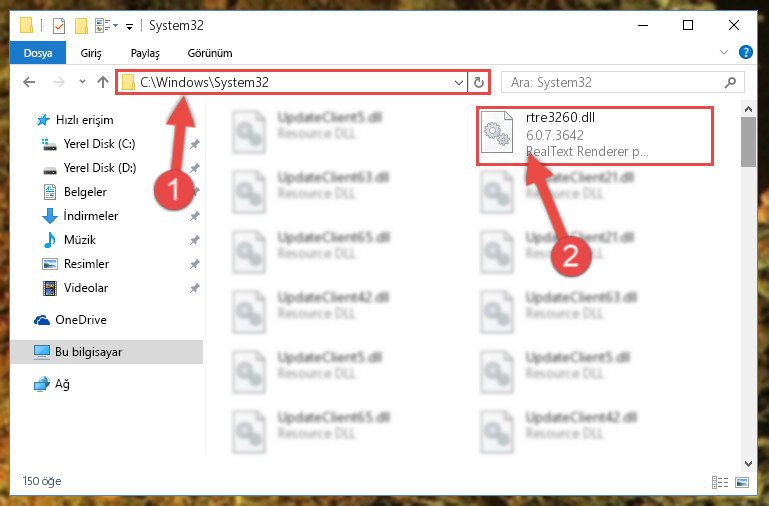Image resolution: width=769 pixels, height=506 pixels.
Task: Switch to details view layout icon
Action: [x=719, y=482]
